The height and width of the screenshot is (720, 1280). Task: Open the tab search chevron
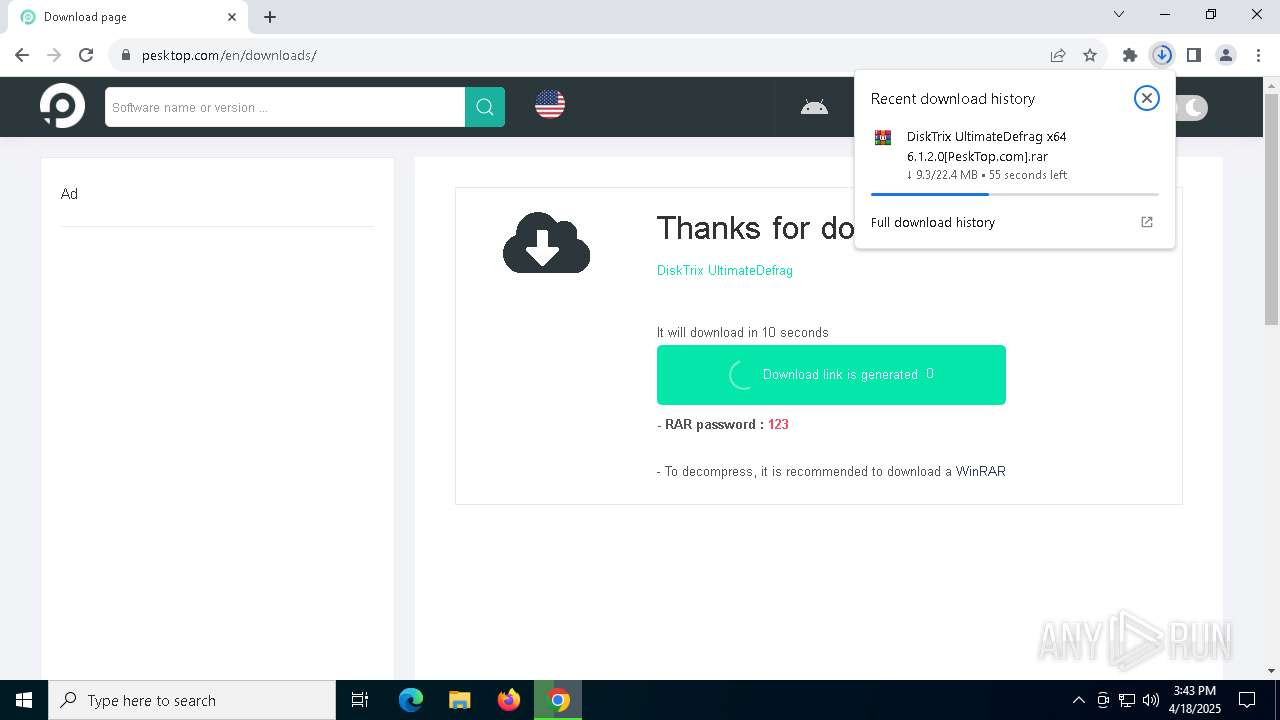[x=1119, y=14]
